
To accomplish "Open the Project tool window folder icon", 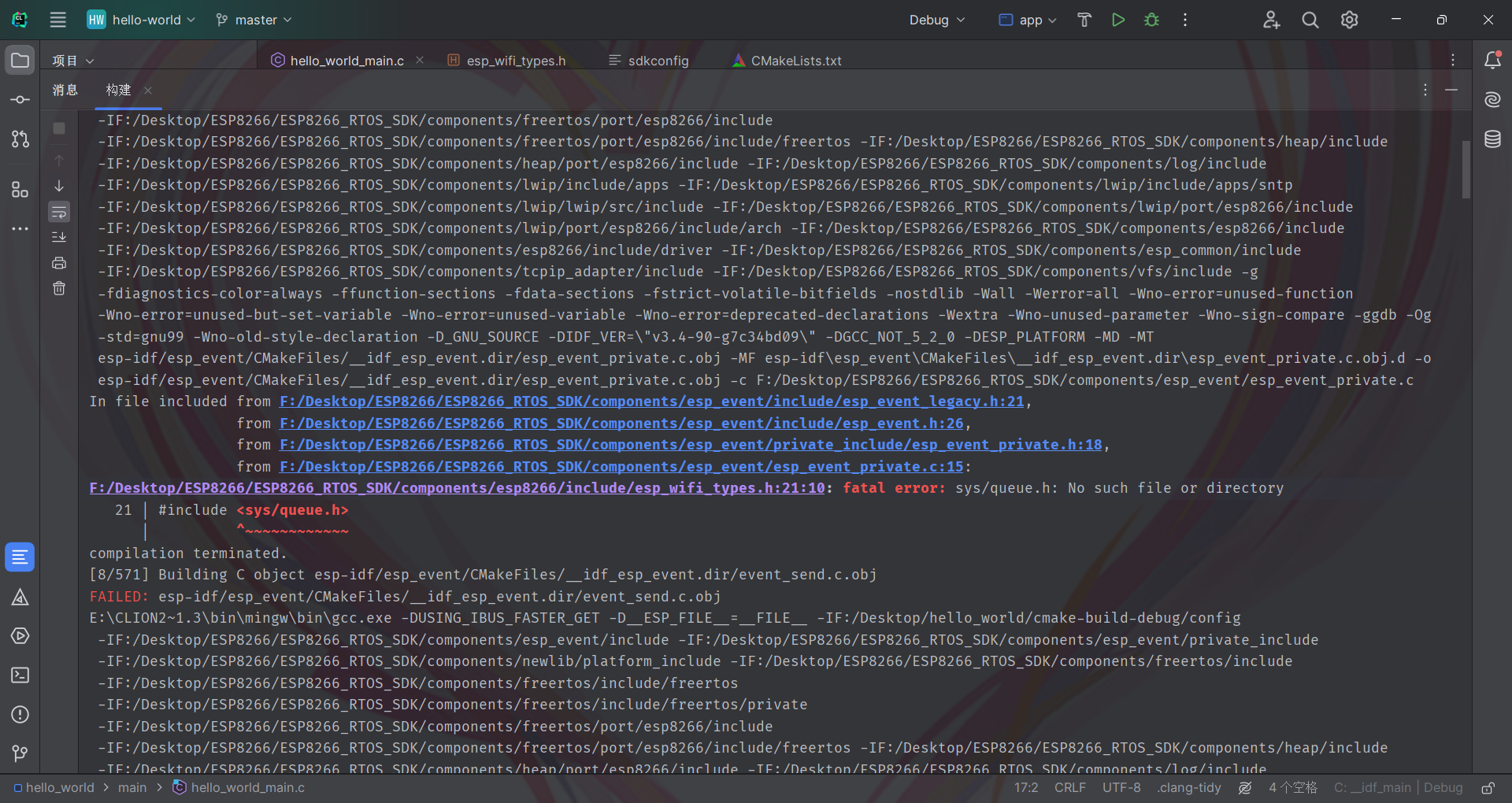I will pos(20,61).
